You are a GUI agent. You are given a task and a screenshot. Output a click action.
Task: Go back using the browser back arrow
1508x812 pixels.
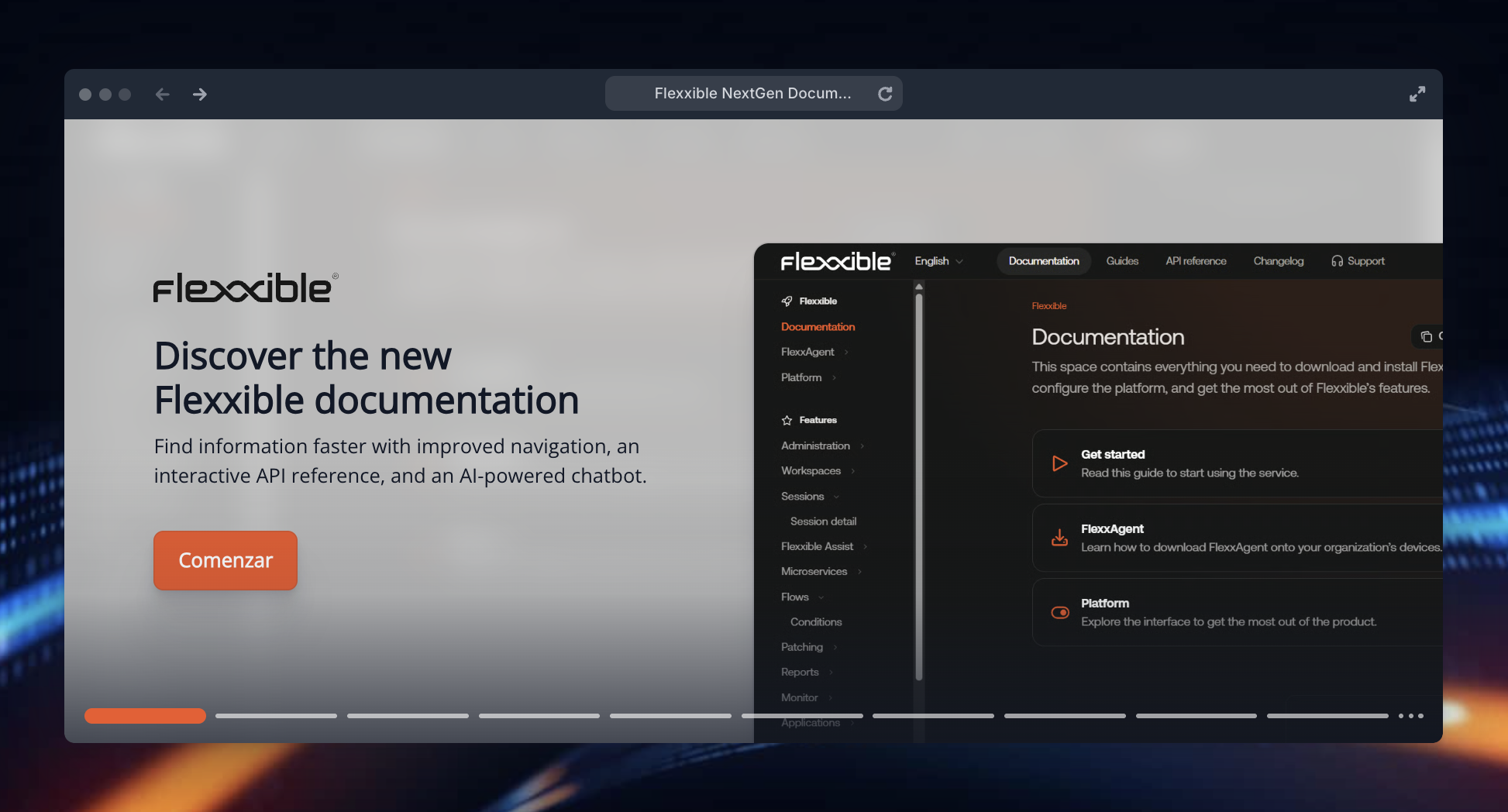162,94
